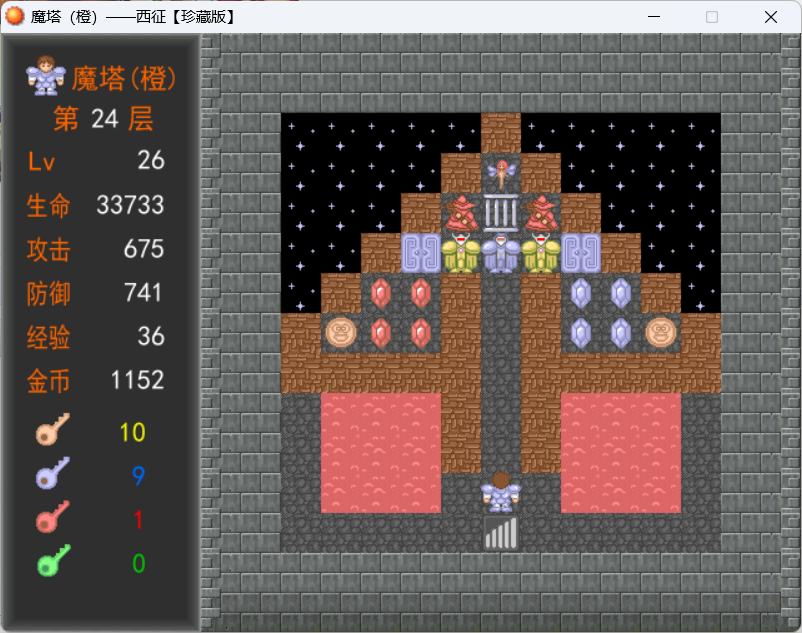Click the Lv label
This screenshot has width=802, height=633.
(41, 162)
